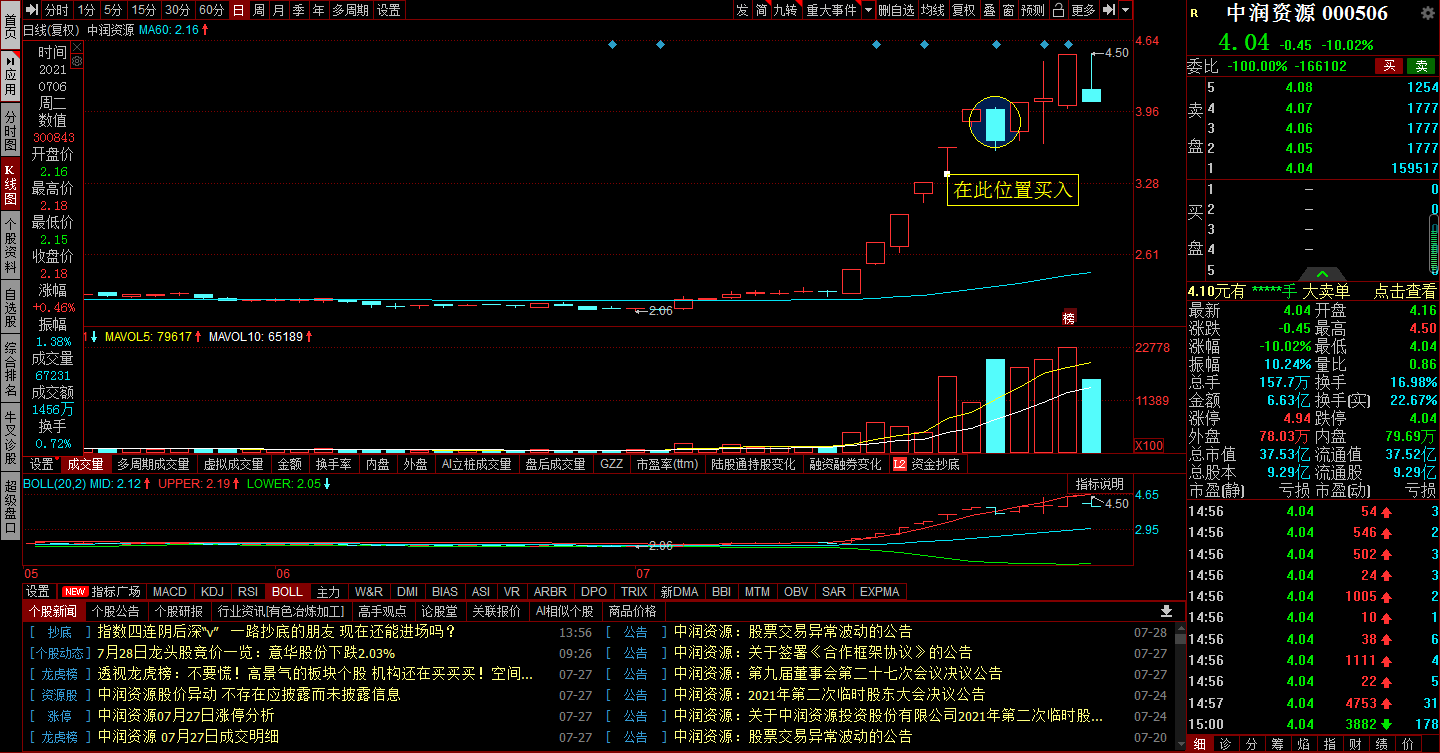Viewport: 1440px width, 753px height.
Task: Open news about 指数四连阴后深V
Action: click(x=277, y=632)
